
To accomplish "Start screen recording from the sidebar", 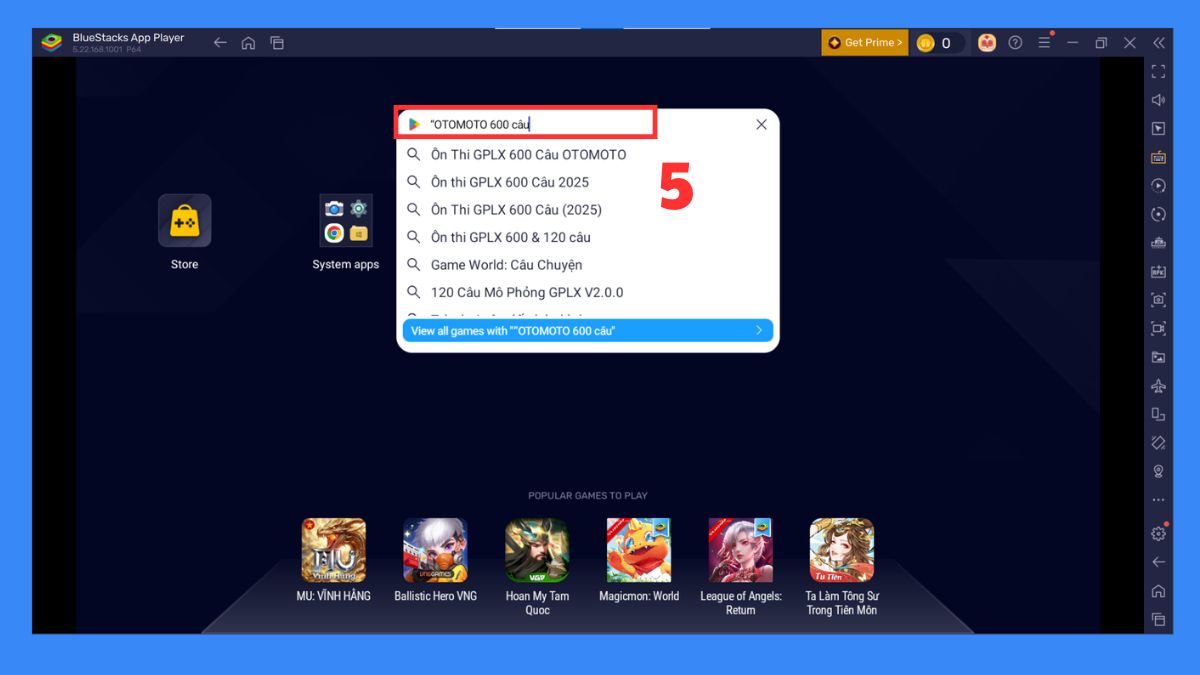I will [x=1158, y=328].
